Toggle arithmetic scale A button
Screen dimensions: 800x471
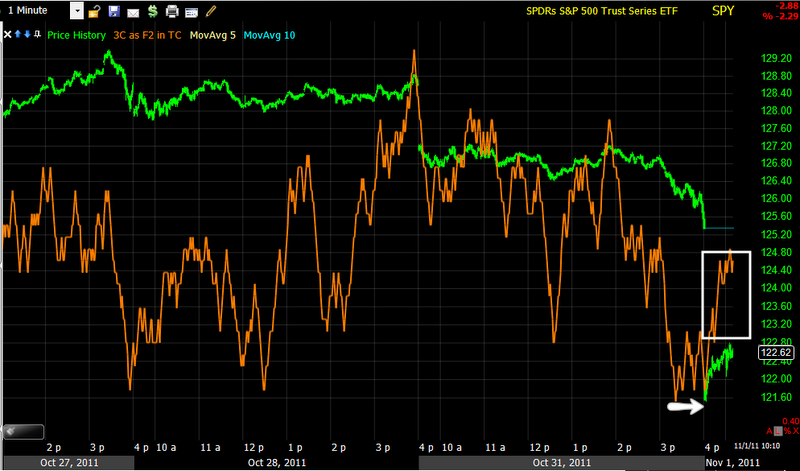pos(770,431)
